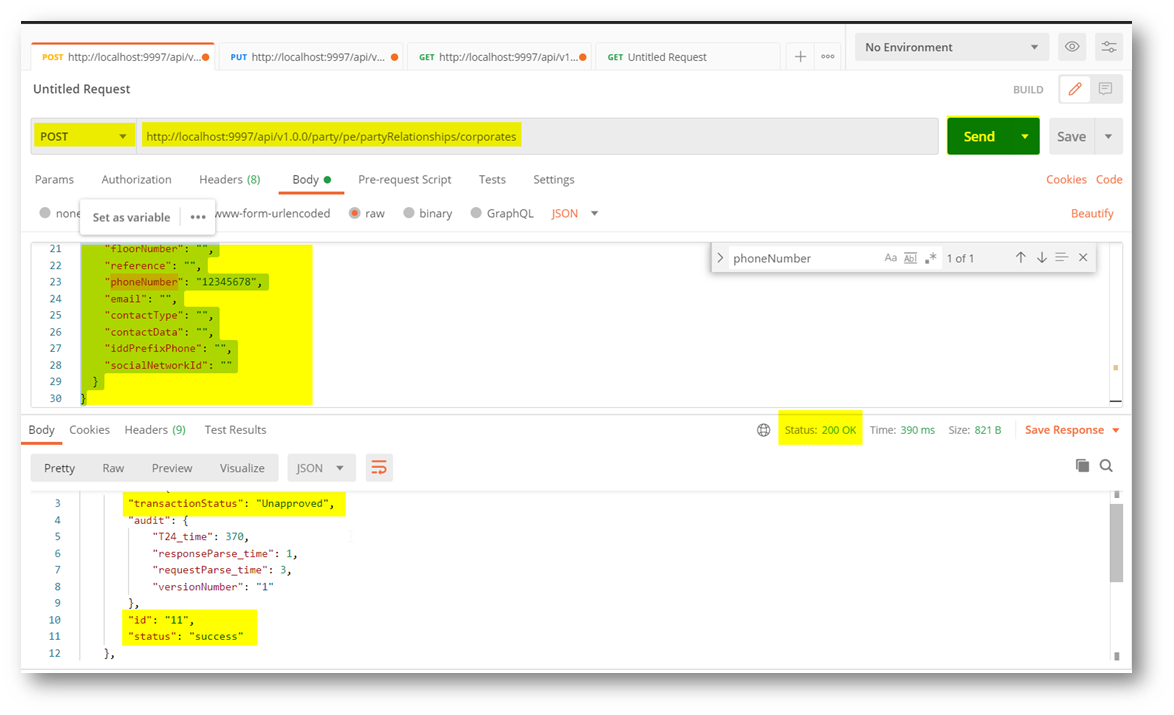
Task: Click the network globe icon near Status
Action: 764,430
